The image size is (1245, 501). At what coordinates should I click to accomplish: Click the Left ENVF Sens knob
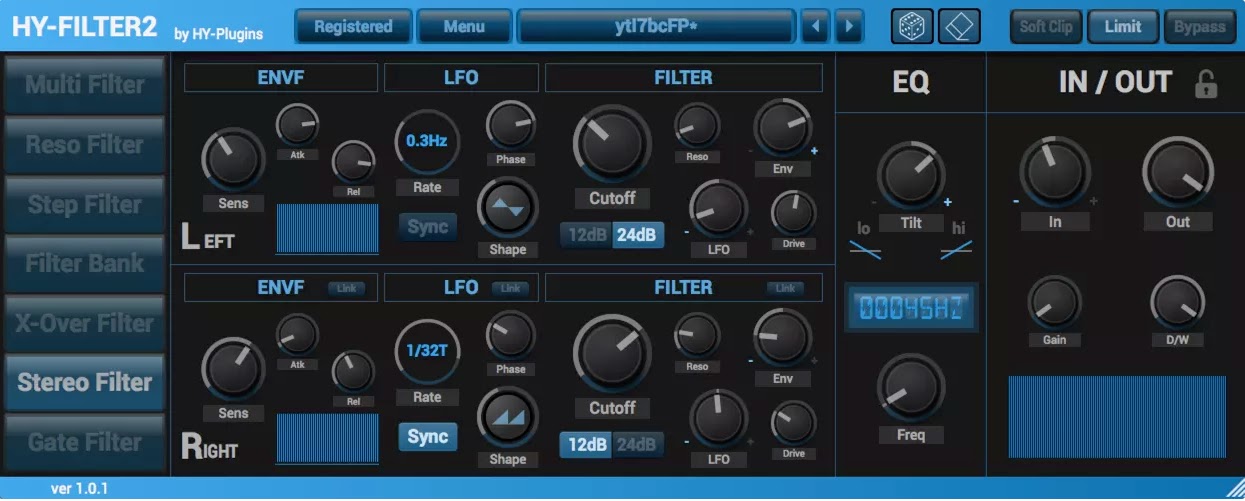(x=233, y=159)
